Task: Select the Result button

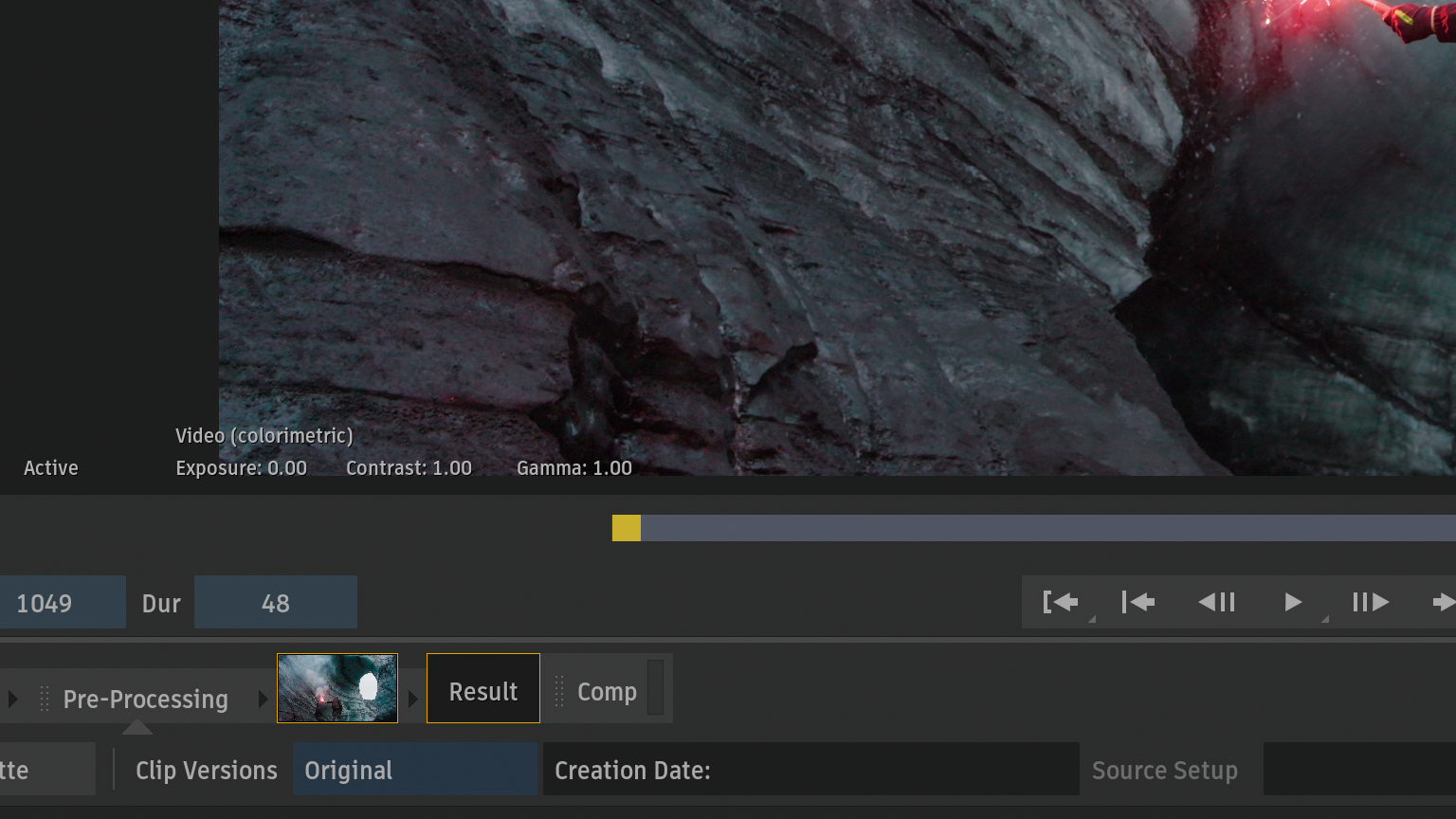Action: (x=483, y=688)
